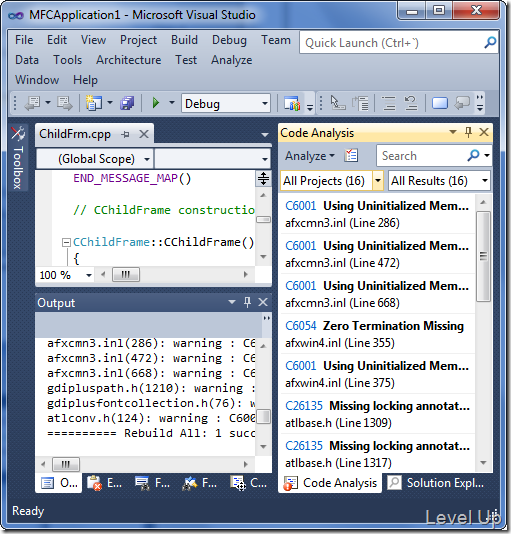Image resolution: width=511 pixels, height=534 pixels.
Task: Click the editor vertical scrollbar thumb
Action: [263, 220]
